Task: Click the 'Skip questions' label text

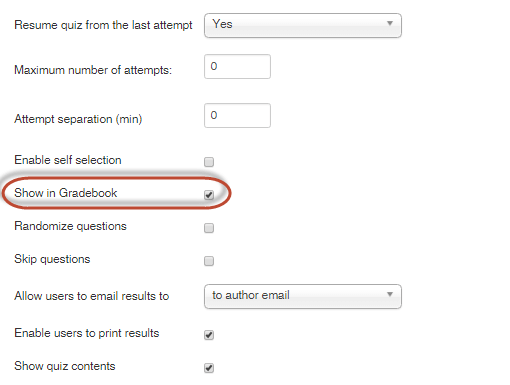Action: pyautogui.click(x=52, y=259)
